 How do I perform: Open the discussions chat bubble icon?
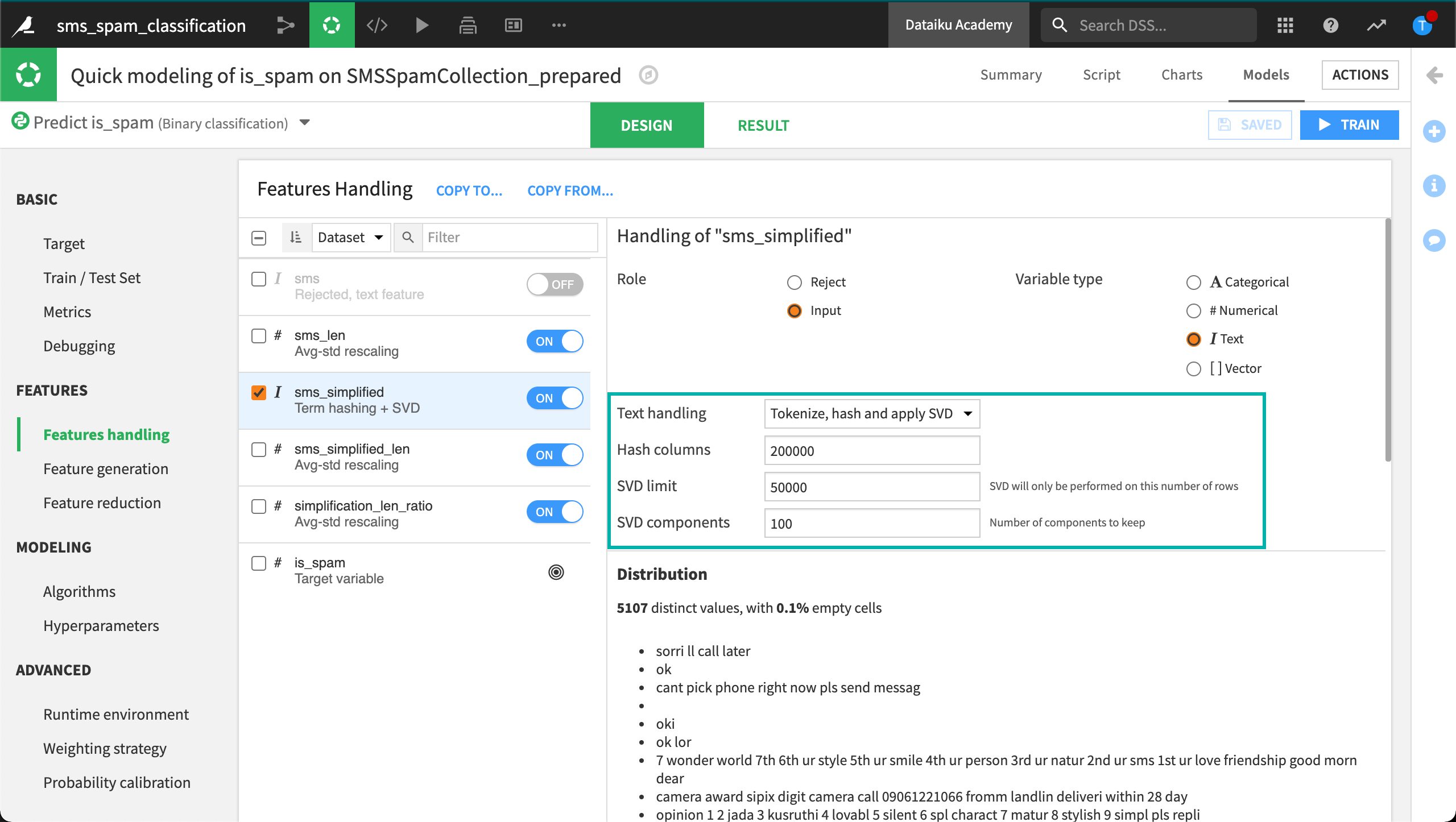(x=1434, y=240)
